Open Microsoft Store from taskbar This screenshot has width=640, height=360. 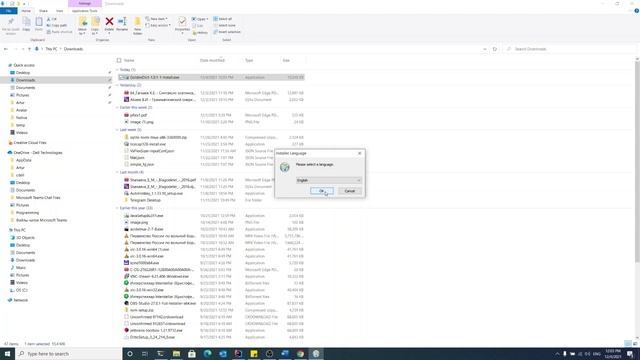click(x=192, y=354)
